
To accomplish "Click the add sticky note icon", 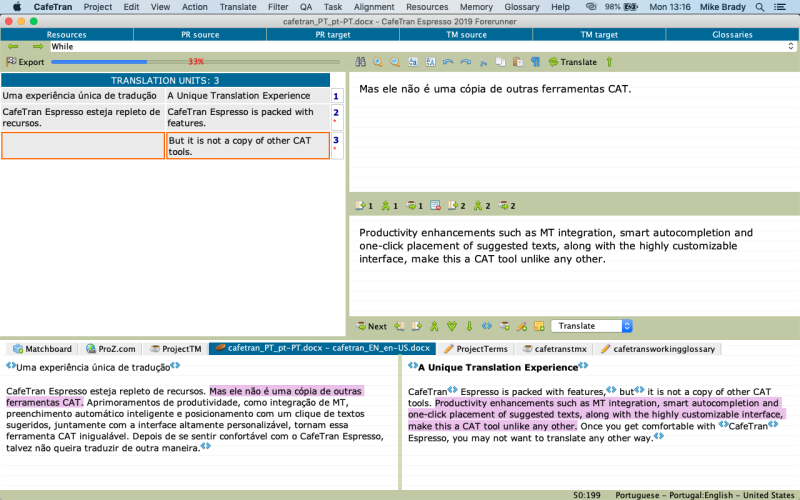I will [539, 326].
